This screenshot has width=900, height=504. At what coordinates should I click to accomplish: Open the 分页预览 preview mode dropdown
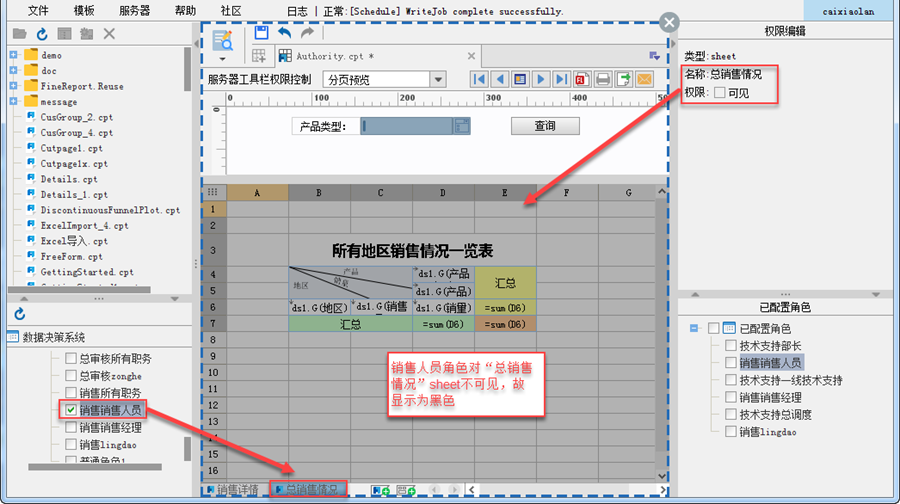[438, 79]
